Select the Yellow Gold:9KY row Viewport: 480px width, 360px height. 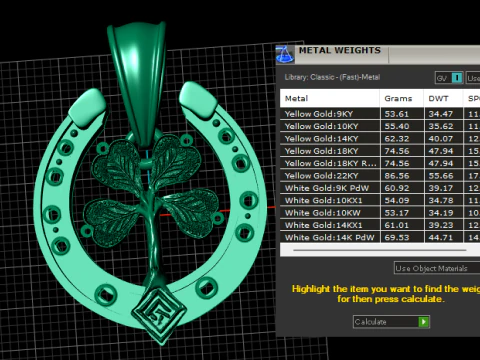tap(380, 114)
